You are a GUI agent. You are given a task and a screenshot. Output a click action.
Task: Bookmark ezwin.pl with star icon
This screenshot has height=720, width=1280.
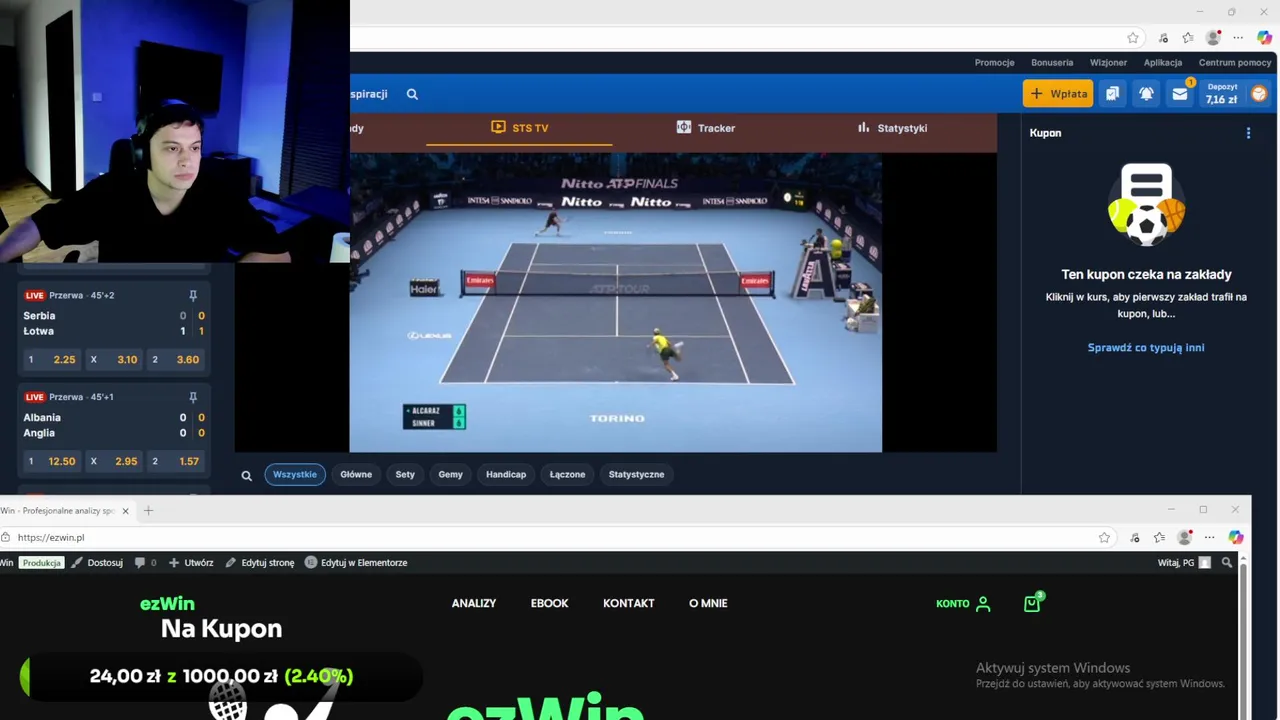pos(1104,537)
